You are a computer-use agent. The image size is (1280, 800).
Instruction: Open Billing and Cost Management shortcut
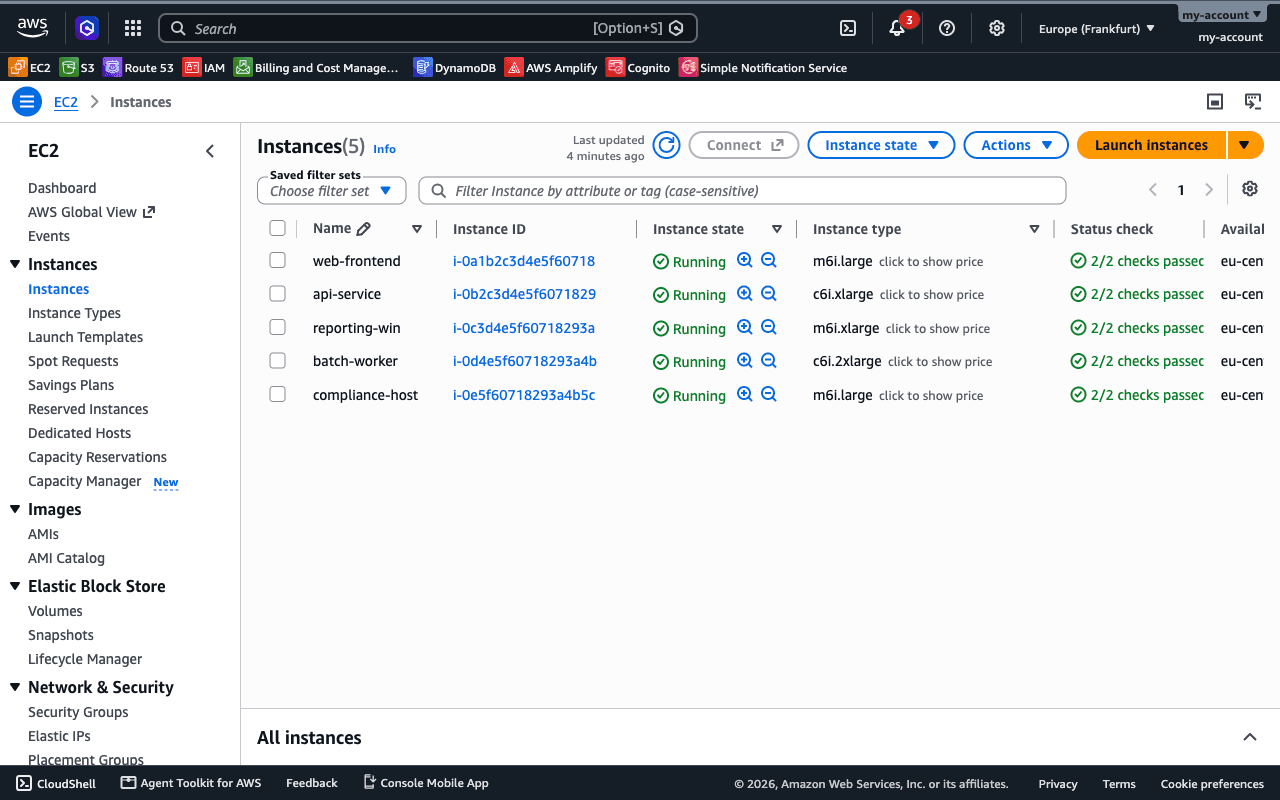(316, 68)
